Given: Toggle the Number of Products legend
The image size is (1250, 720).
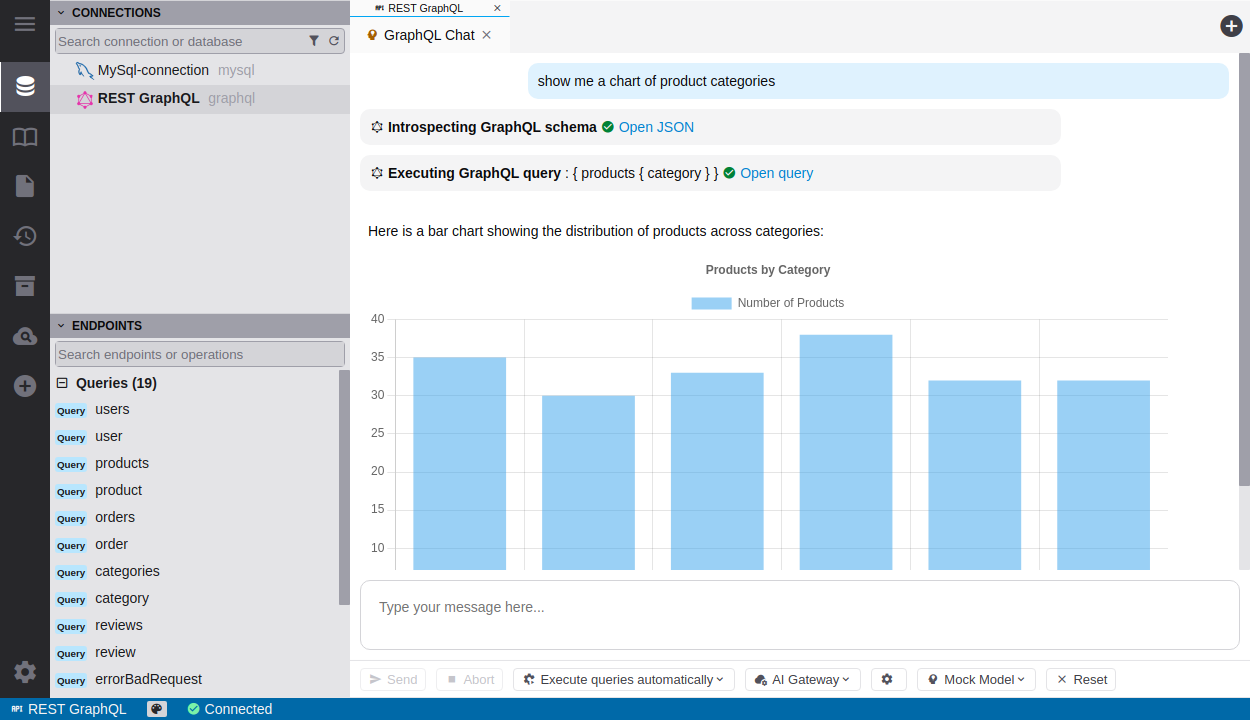Looking at the screenshot, I should click(x=768, y=303).
